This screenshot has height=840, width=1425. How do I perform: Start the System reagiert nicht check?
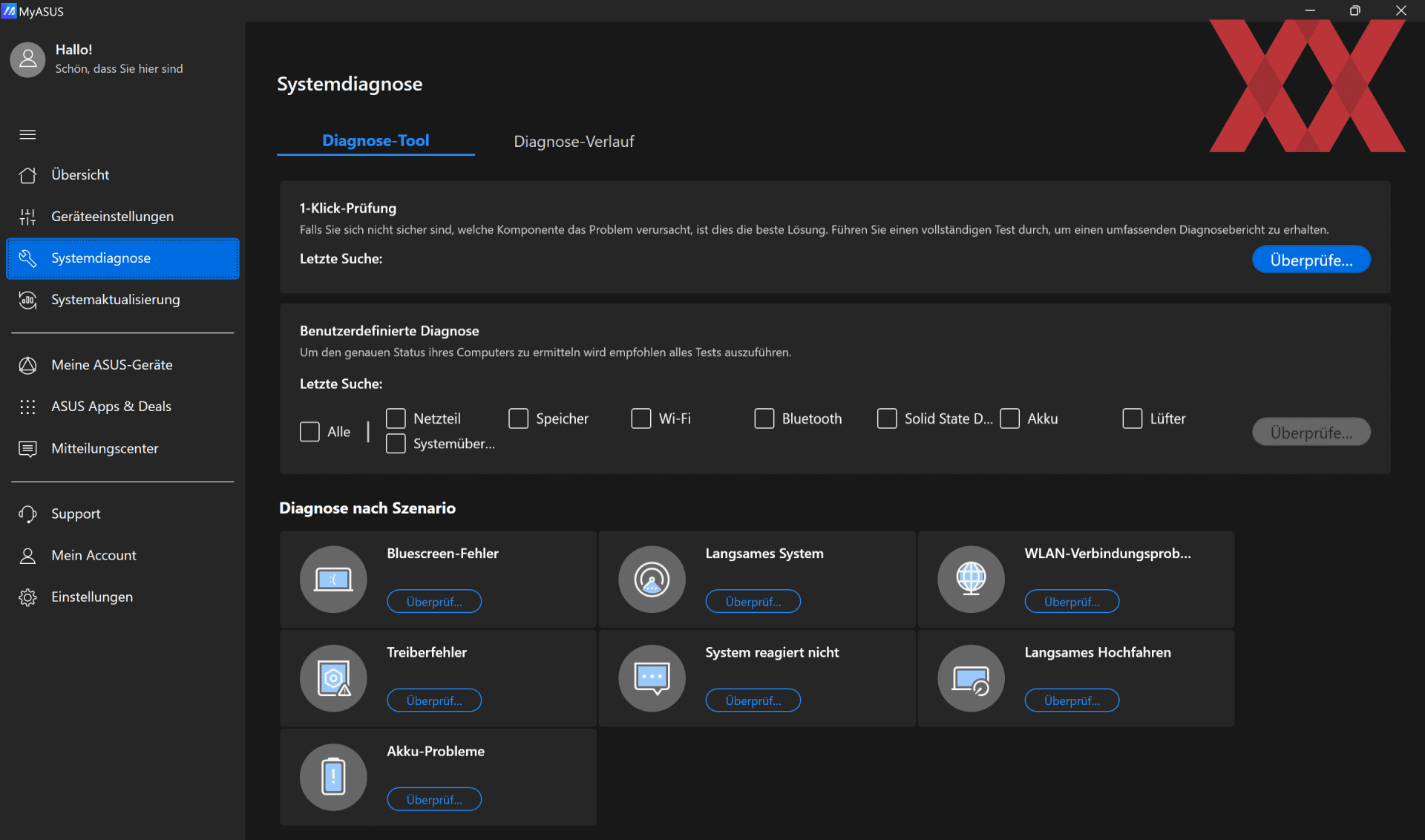coord(753,700)
